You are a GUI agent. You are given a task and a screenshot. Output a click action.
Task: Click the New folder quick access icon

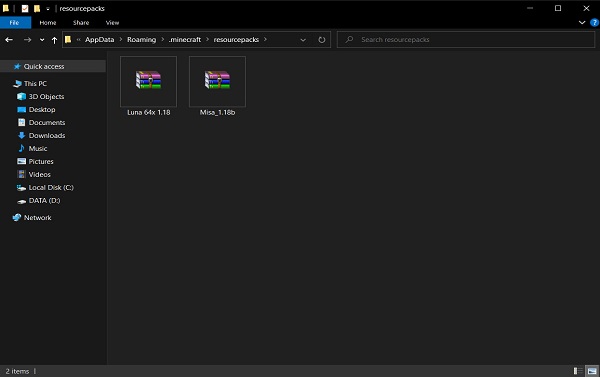(37, 8)
